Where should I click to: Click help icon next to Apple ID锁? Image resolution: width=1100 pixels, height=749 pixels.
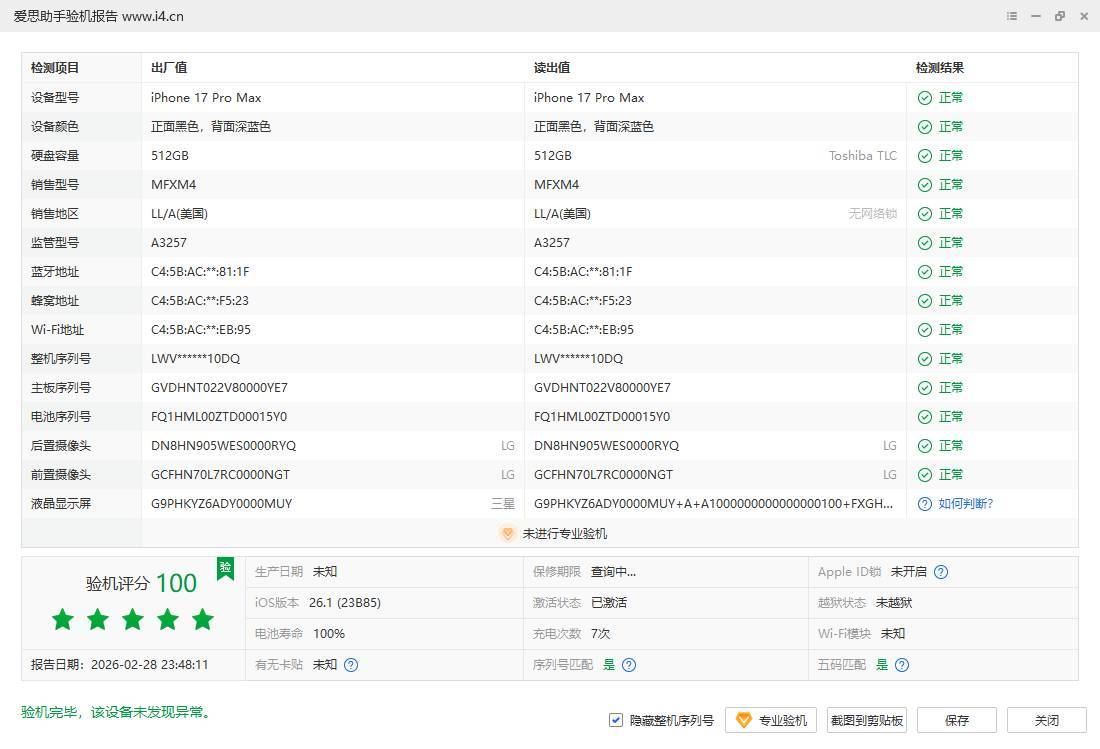(x=941, y=572)
